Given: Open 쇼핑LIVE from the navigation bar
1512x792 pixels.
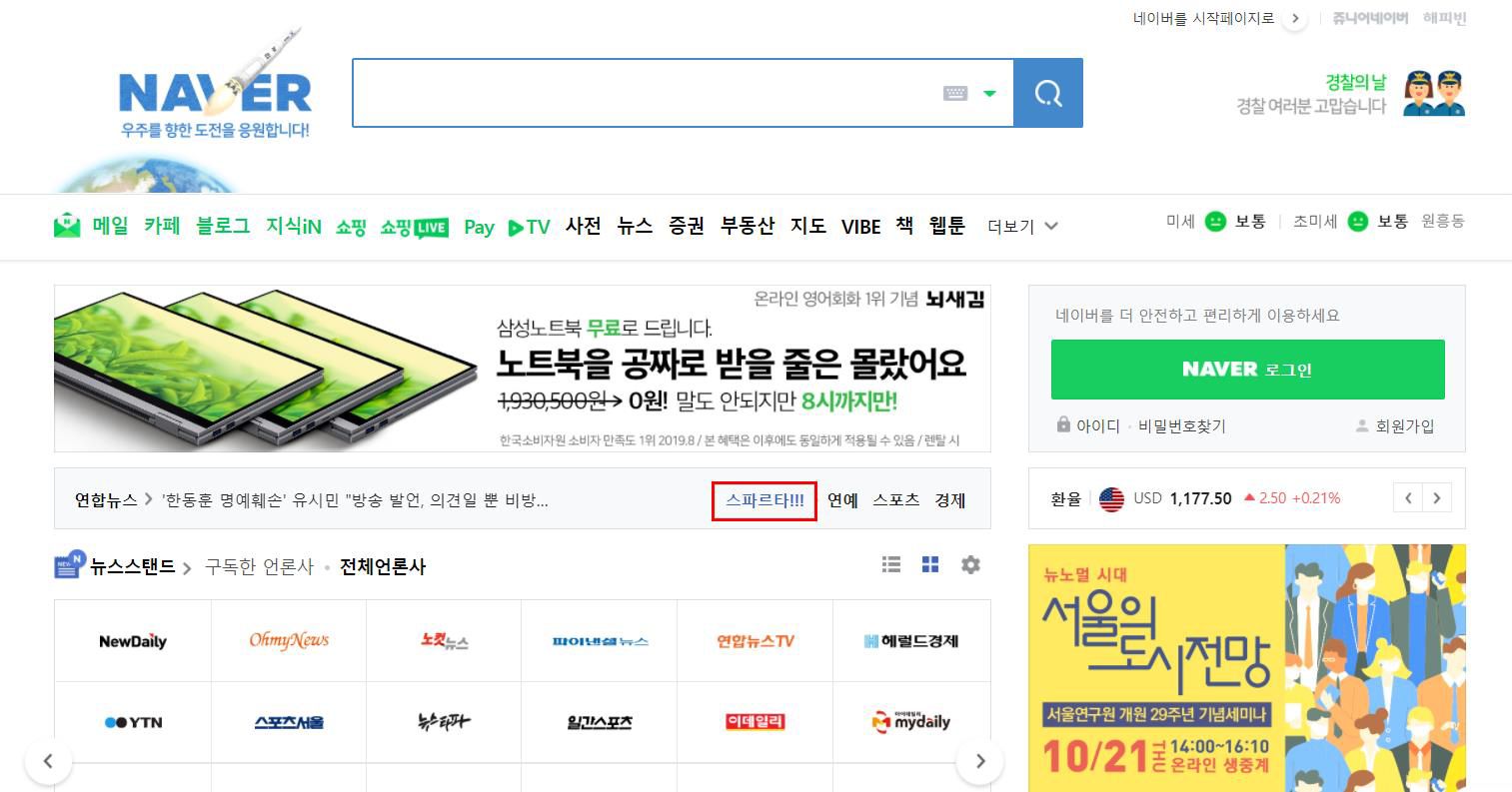Looking at the screenshot, I should pos(414,227).
